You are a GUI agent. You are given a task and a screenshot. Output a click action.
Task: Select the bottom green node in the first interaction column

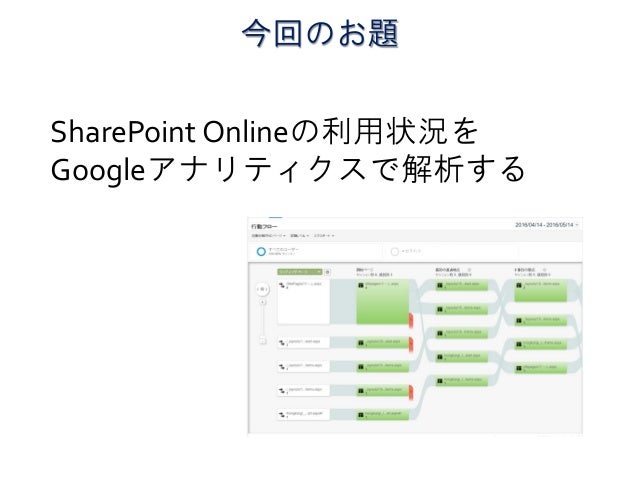point(461,381)
